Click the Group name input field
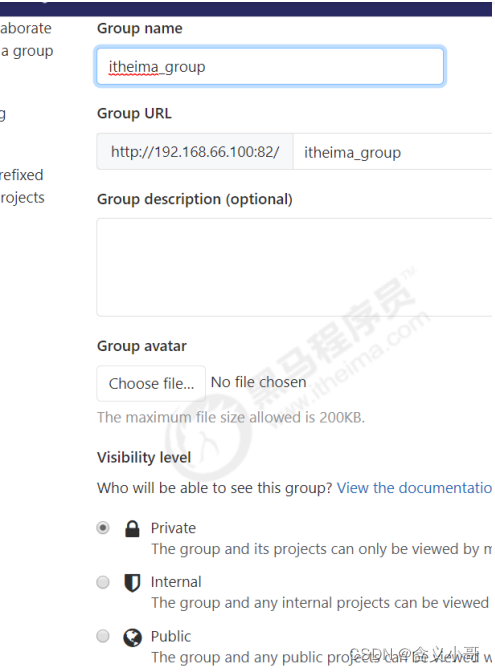 coord(270,66)
